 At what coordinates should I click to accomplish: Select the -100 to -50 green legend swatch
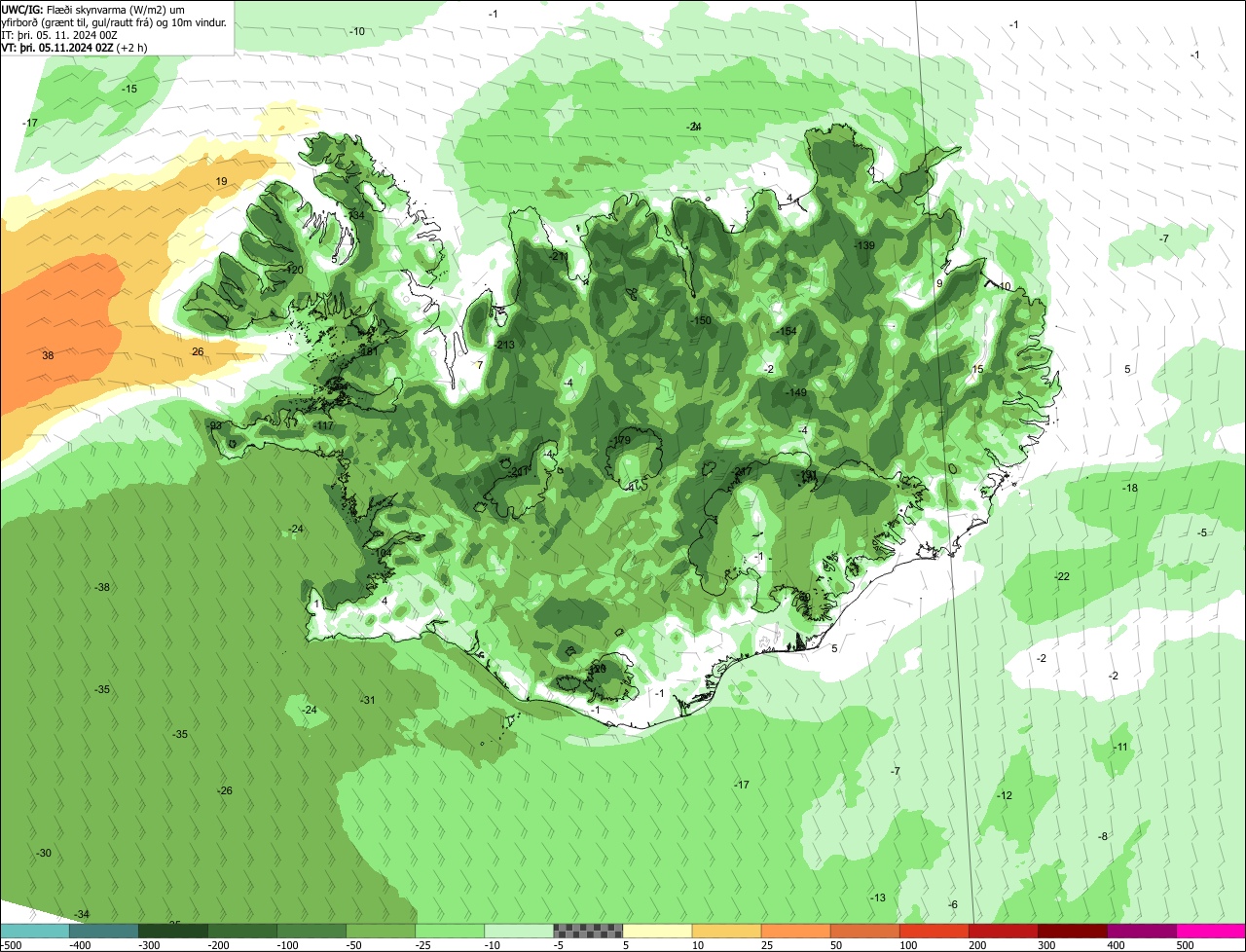(311, 931)
